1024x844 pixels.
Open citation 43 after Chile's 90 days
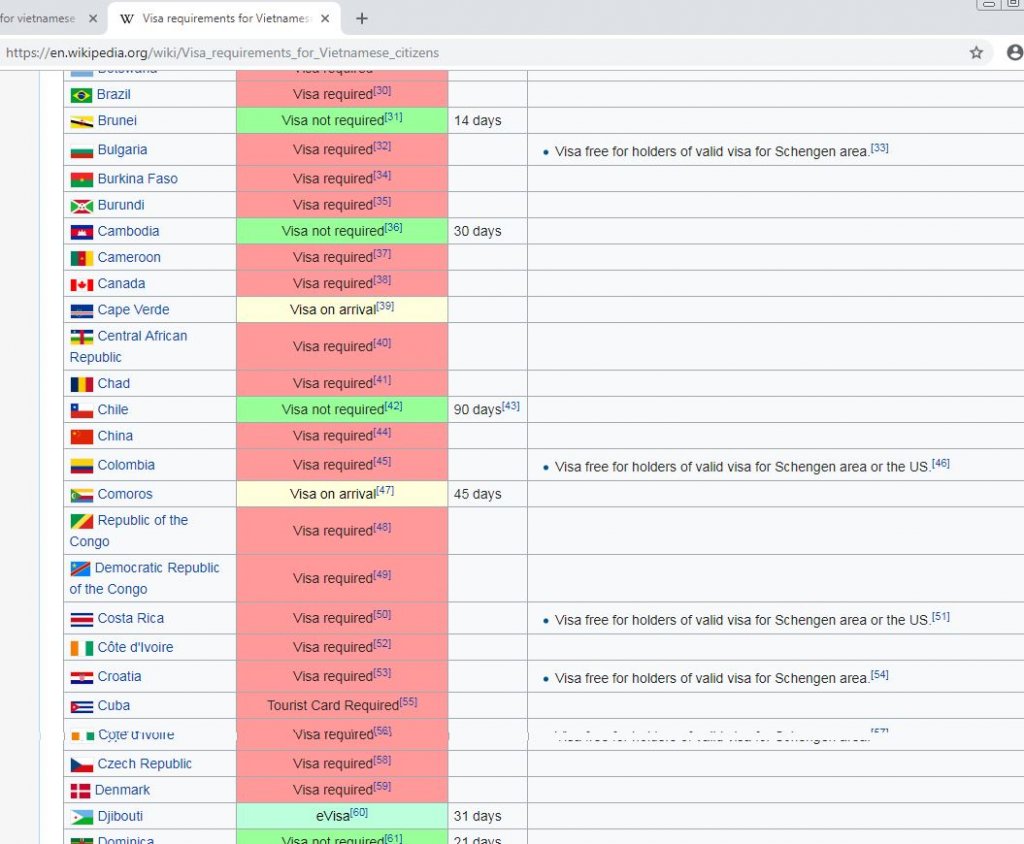(x=511, y=406)
